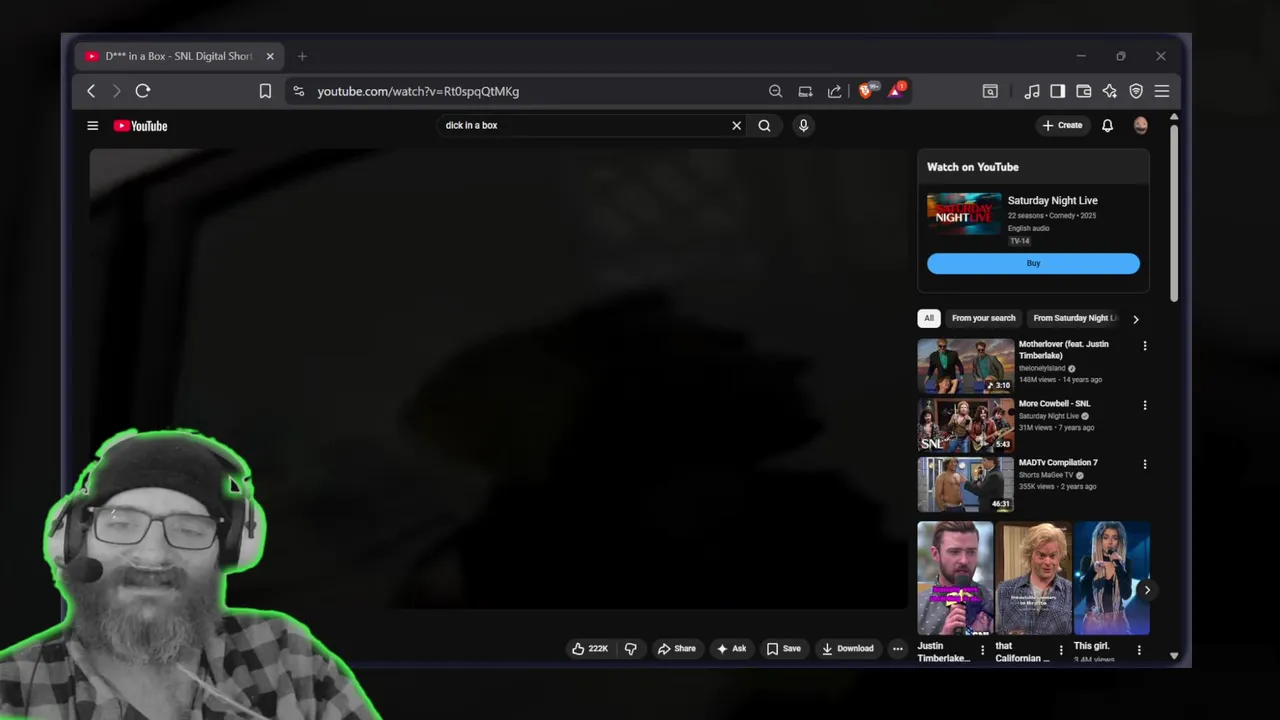Select the All filter chip

929,318
